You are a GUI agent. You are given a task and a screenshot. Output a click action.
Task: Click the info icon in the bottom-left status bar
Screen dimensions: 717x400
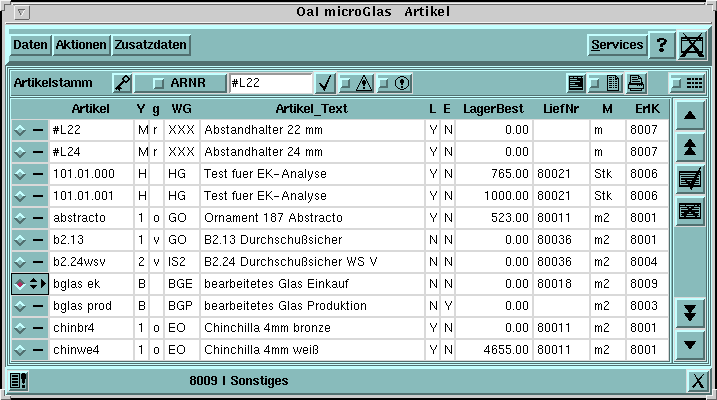19,380
